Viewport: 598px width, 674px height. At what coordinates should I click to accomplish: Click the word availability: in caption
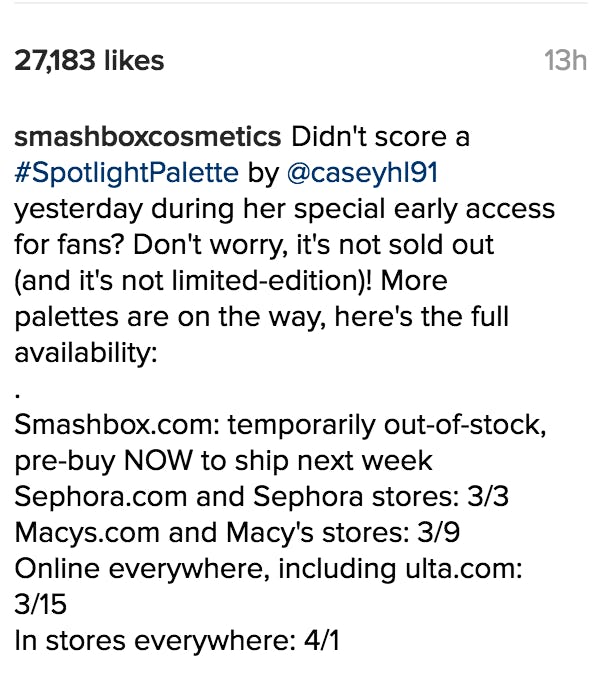86,353
